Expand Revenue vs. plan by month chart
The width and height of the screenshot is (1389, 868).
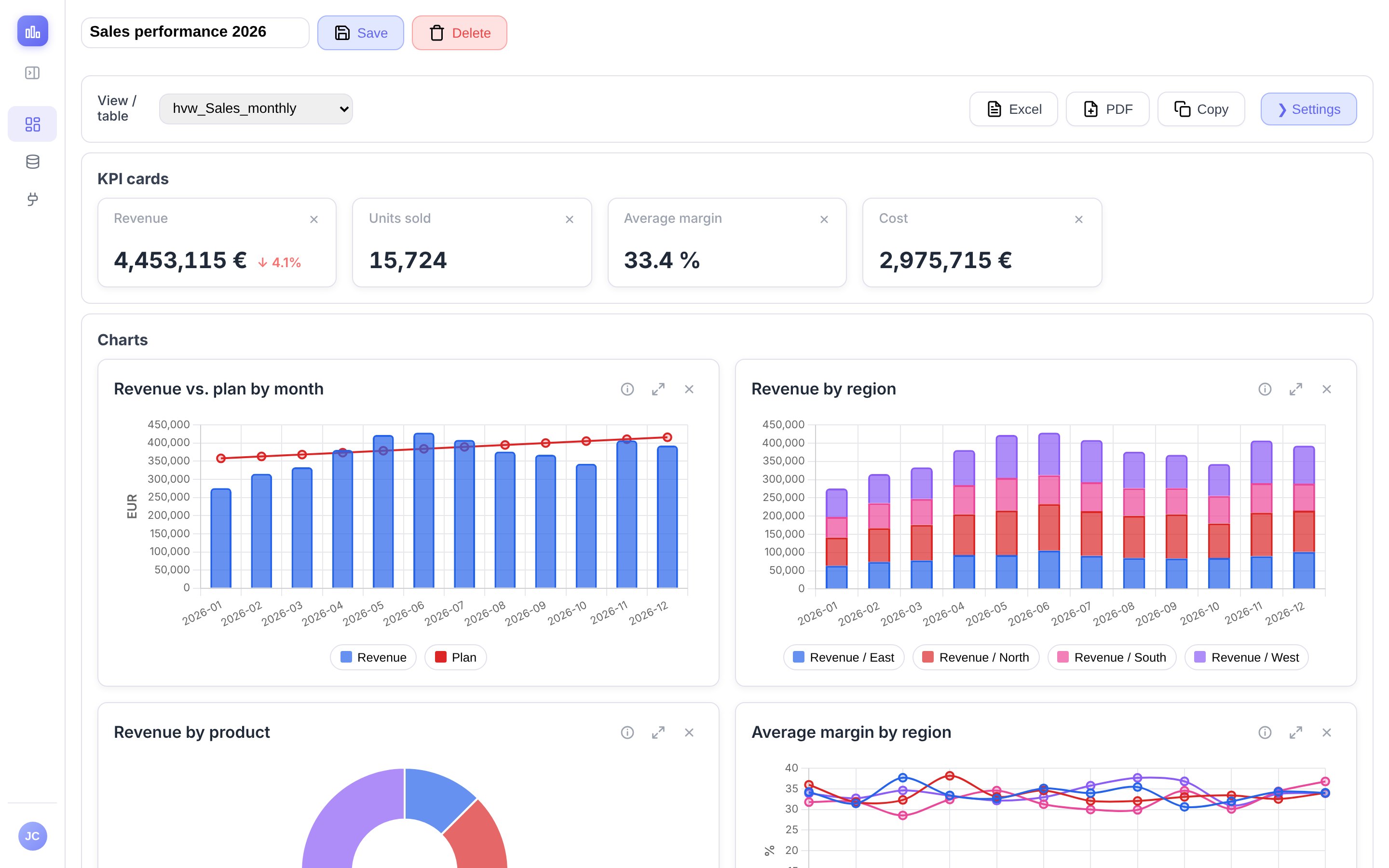(x=658, y=389)
